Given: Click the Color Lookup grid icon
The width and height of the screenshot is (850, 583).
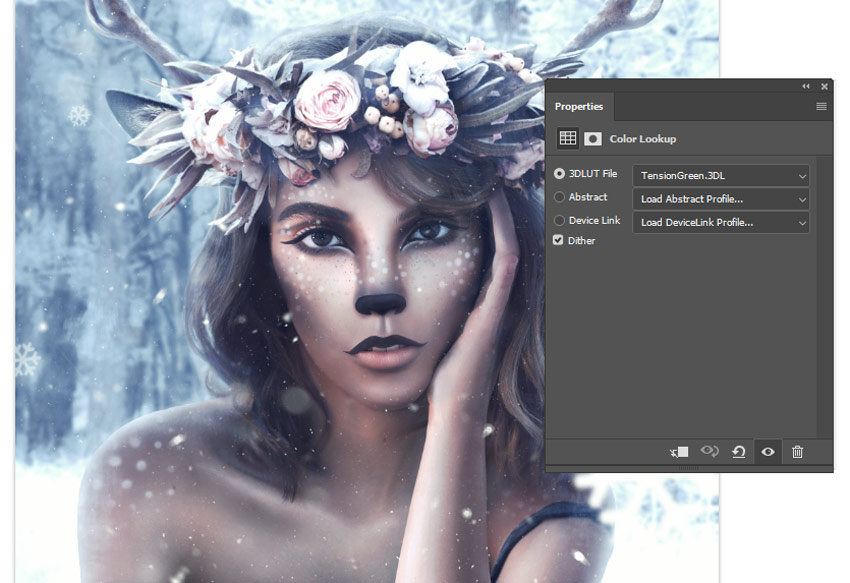Looking at the screenshot, I should [568, 138].
